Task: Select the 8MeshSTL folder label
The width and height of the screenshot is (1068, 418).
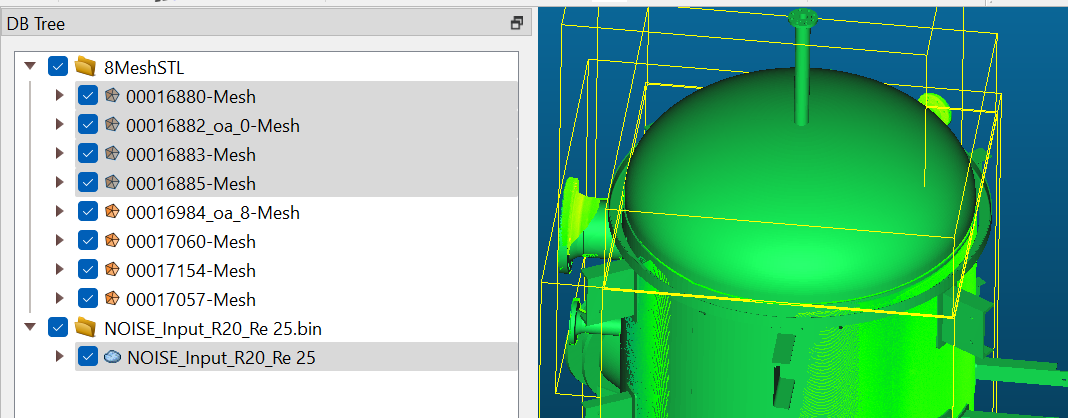Action: click(x=144, y=67)
